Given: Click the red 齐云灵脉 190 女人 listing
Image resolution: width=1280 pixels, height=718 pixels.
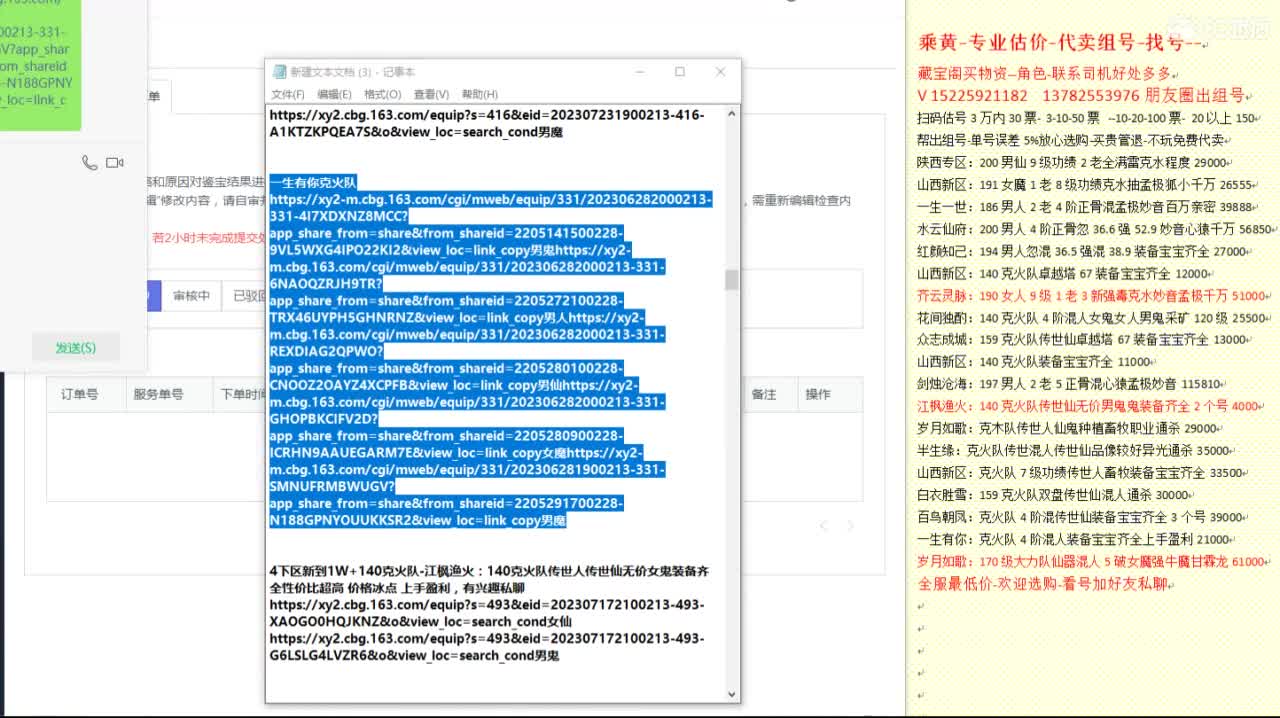Looking at the screenshot, I should pyautogui.click(x=1092, y=295).
